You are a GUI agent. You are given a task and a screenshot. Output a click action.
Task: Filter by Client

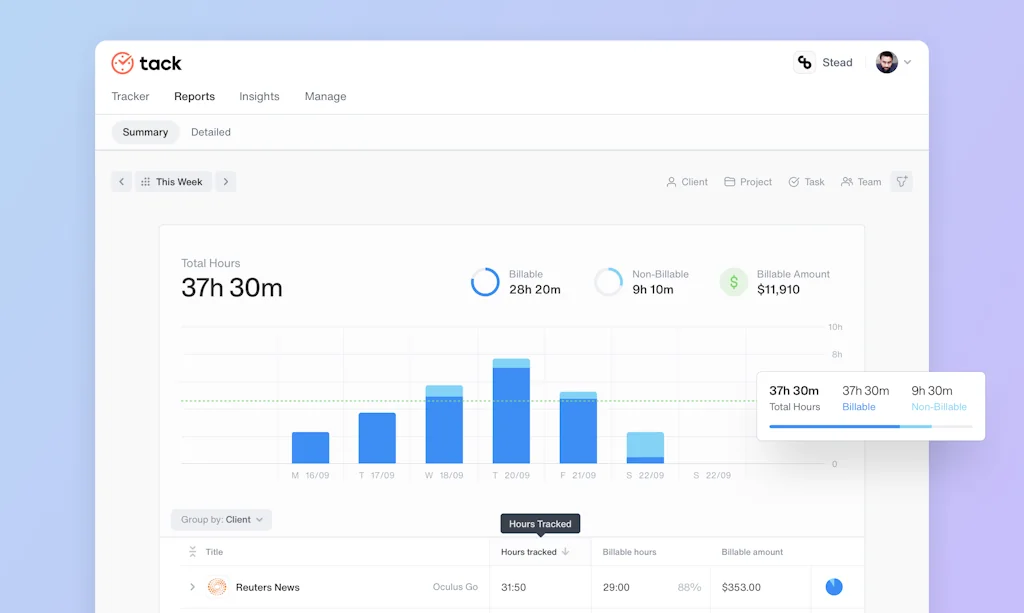click(686, 181)
